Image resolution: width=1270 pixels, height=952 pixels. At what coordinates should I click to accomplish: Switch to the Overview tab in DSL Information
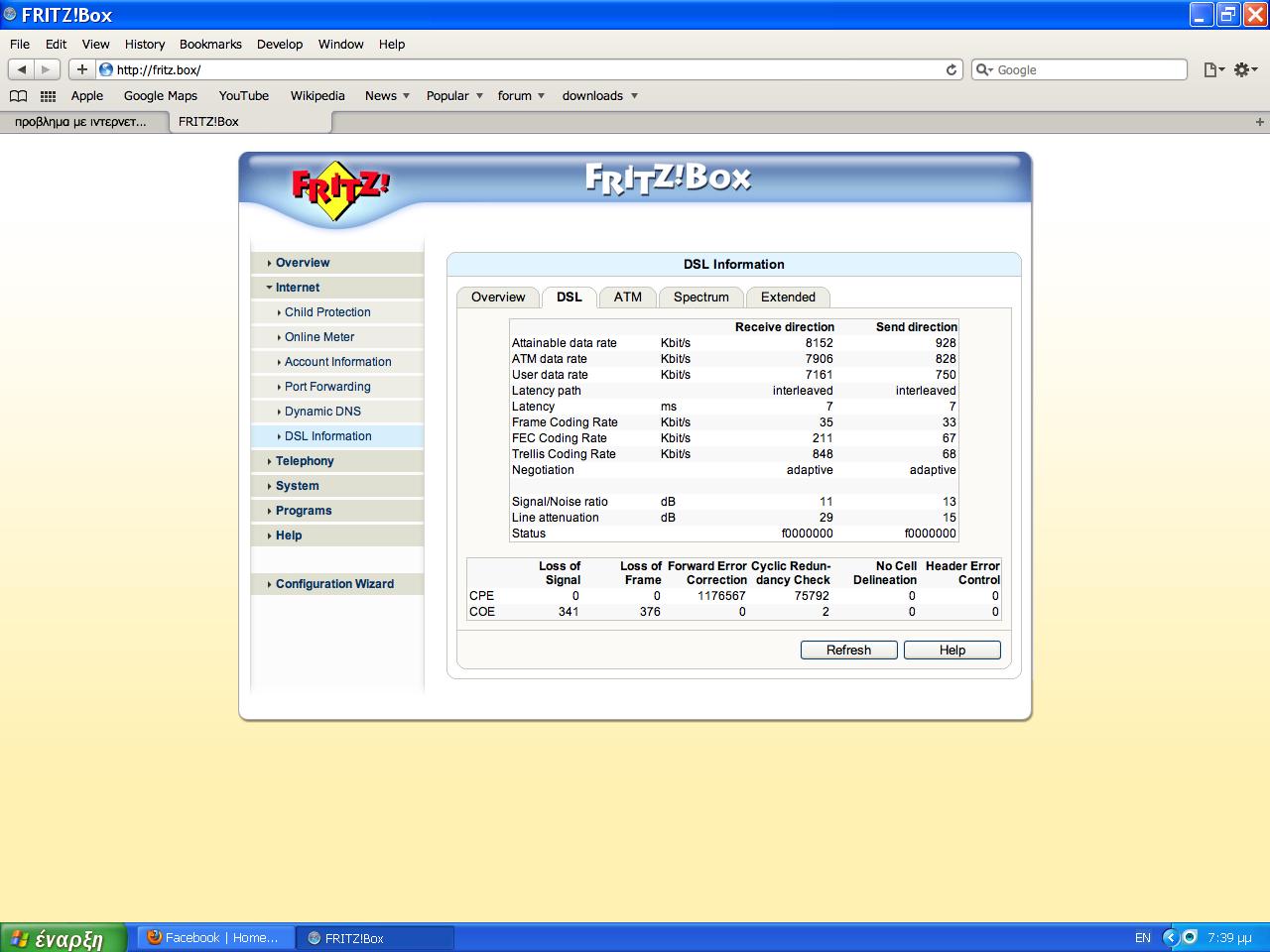498,297
